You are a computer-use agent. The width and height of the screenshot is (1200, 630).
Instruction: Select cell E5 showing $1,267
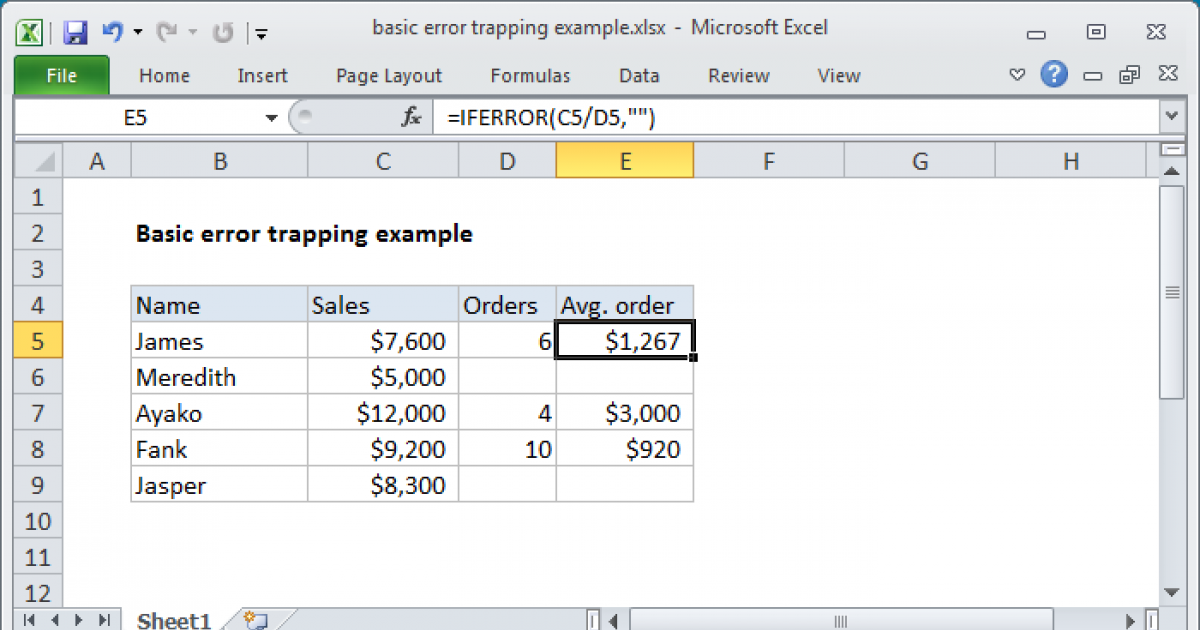pyautogui.click(x=624, y=340)
